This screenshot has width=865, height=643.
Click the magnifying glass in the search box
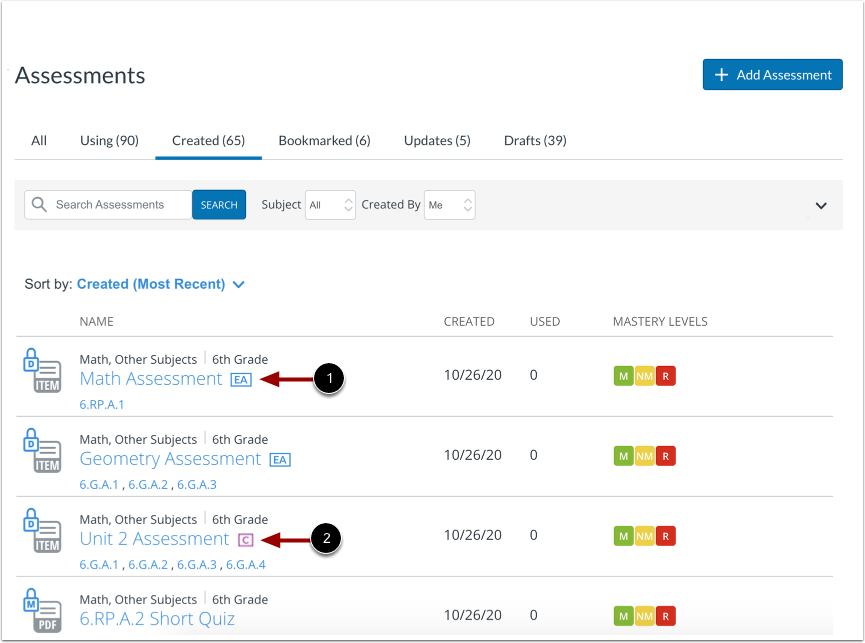tap(38, 204)
